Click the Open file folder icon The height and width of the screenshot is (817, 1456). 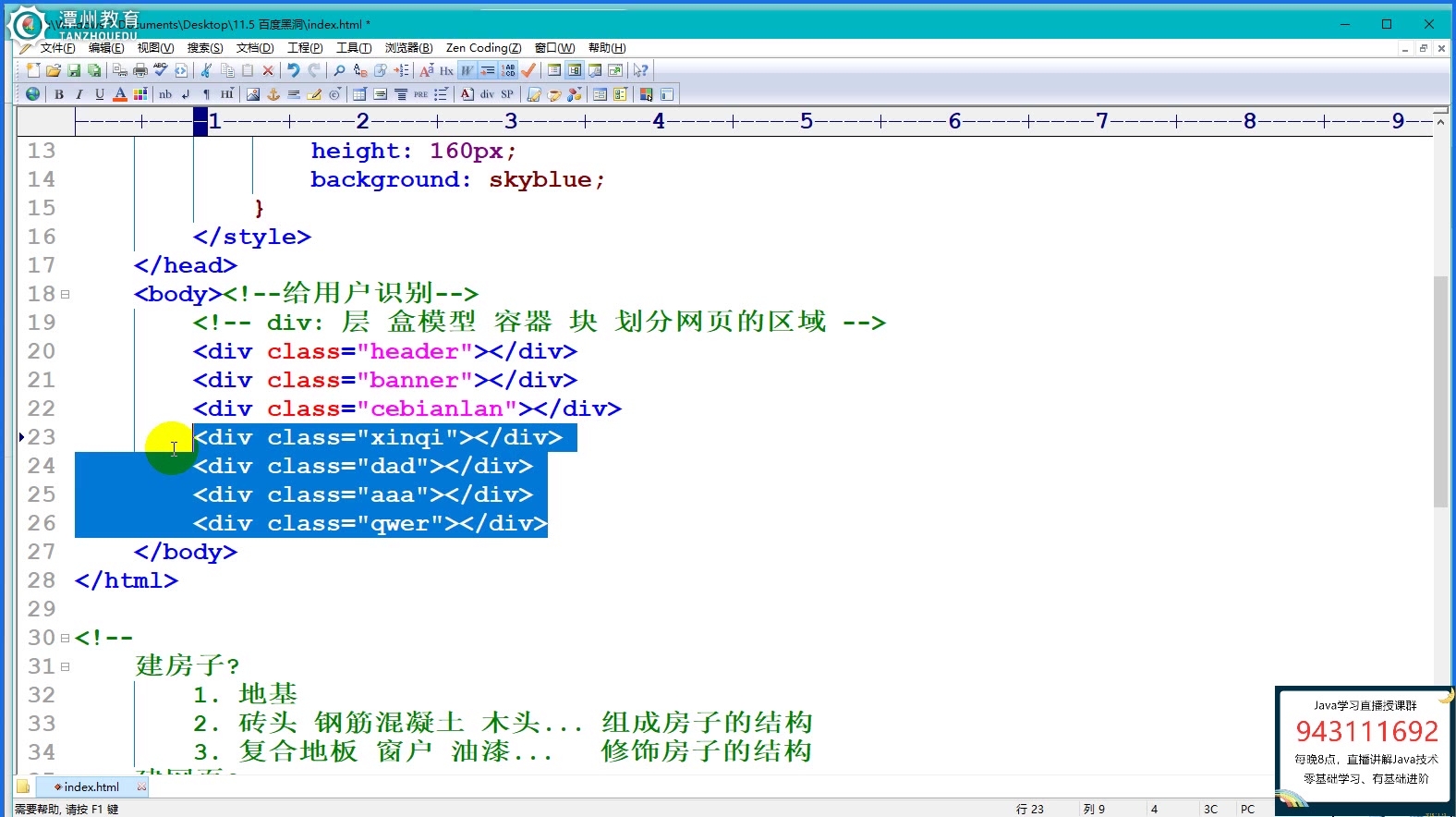(x=54, y=70)
